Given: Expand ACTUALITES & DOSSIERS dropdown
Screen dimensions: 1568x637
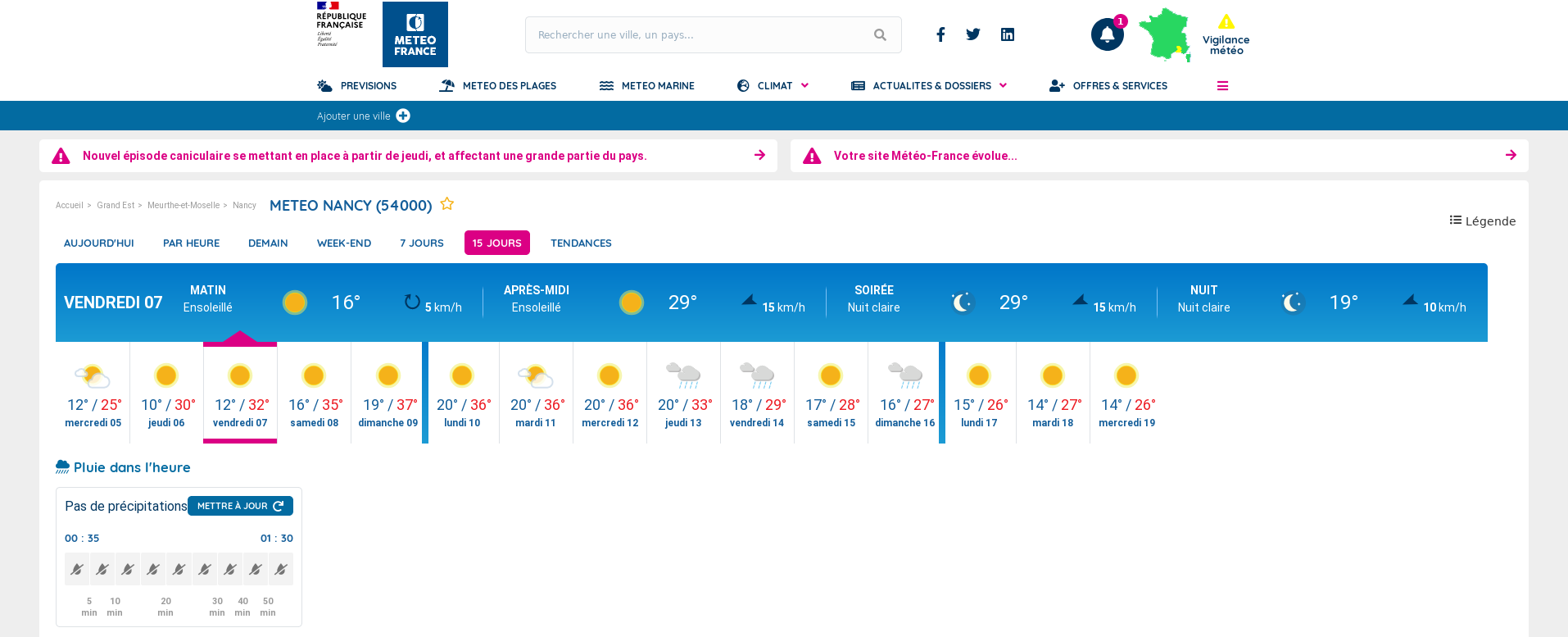Looking at the screenshot, I should tap(929, 86).
